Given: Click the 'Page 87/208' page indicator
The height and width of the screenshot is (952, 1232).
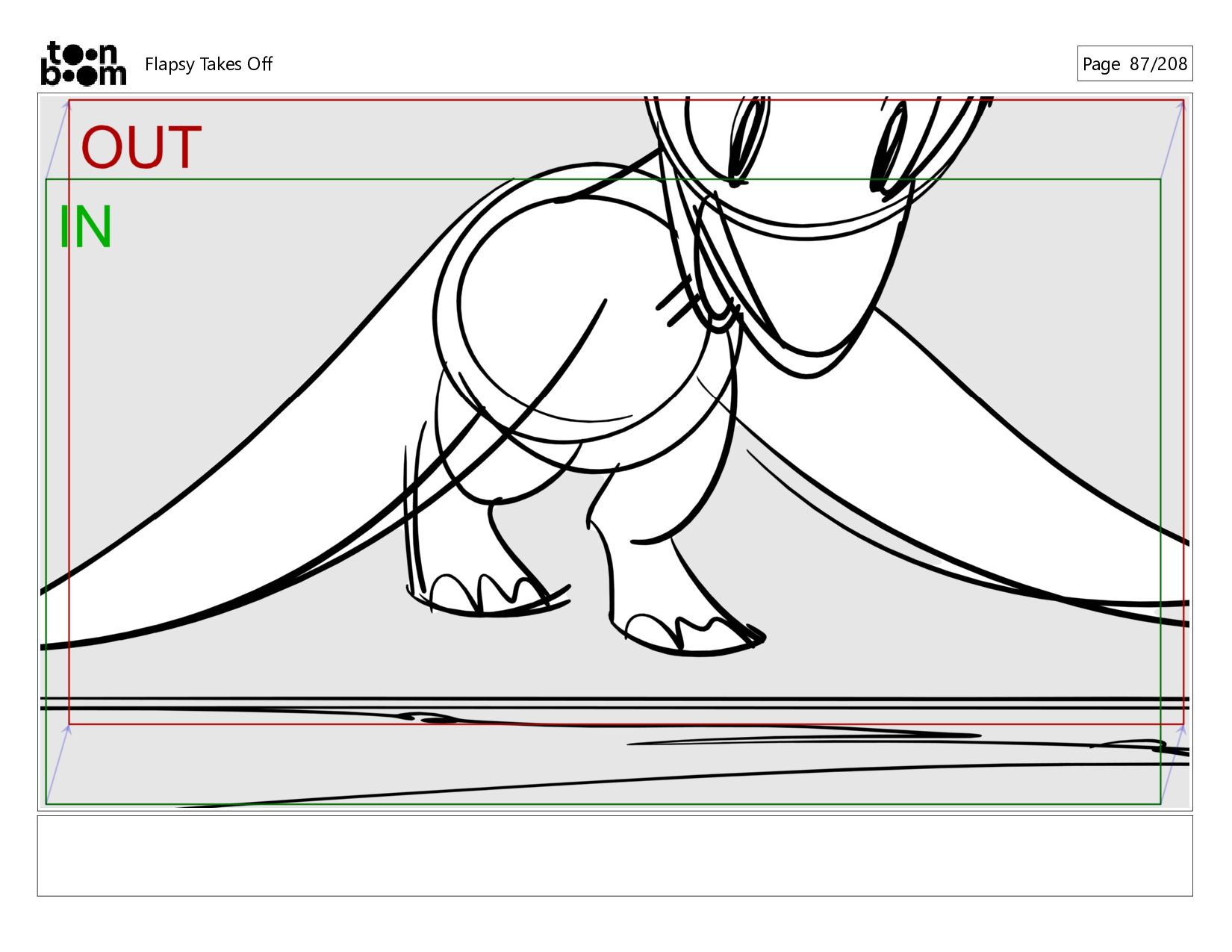Looking at the screenshot, I should 1134,63.
